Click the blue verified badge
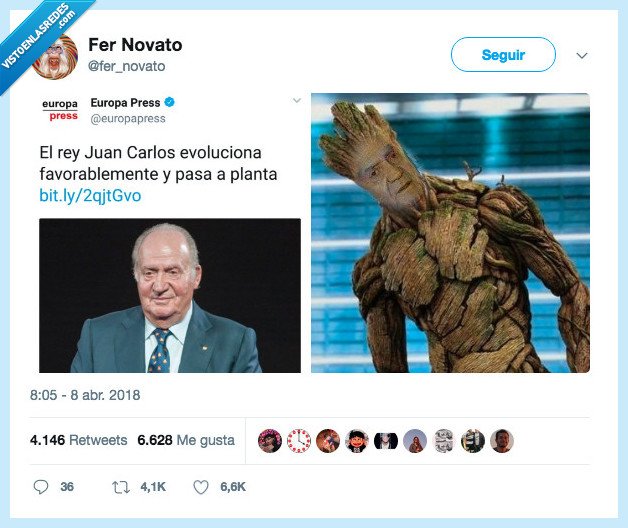The height and width of the screenshot is (528, 628). pos(169,103)
